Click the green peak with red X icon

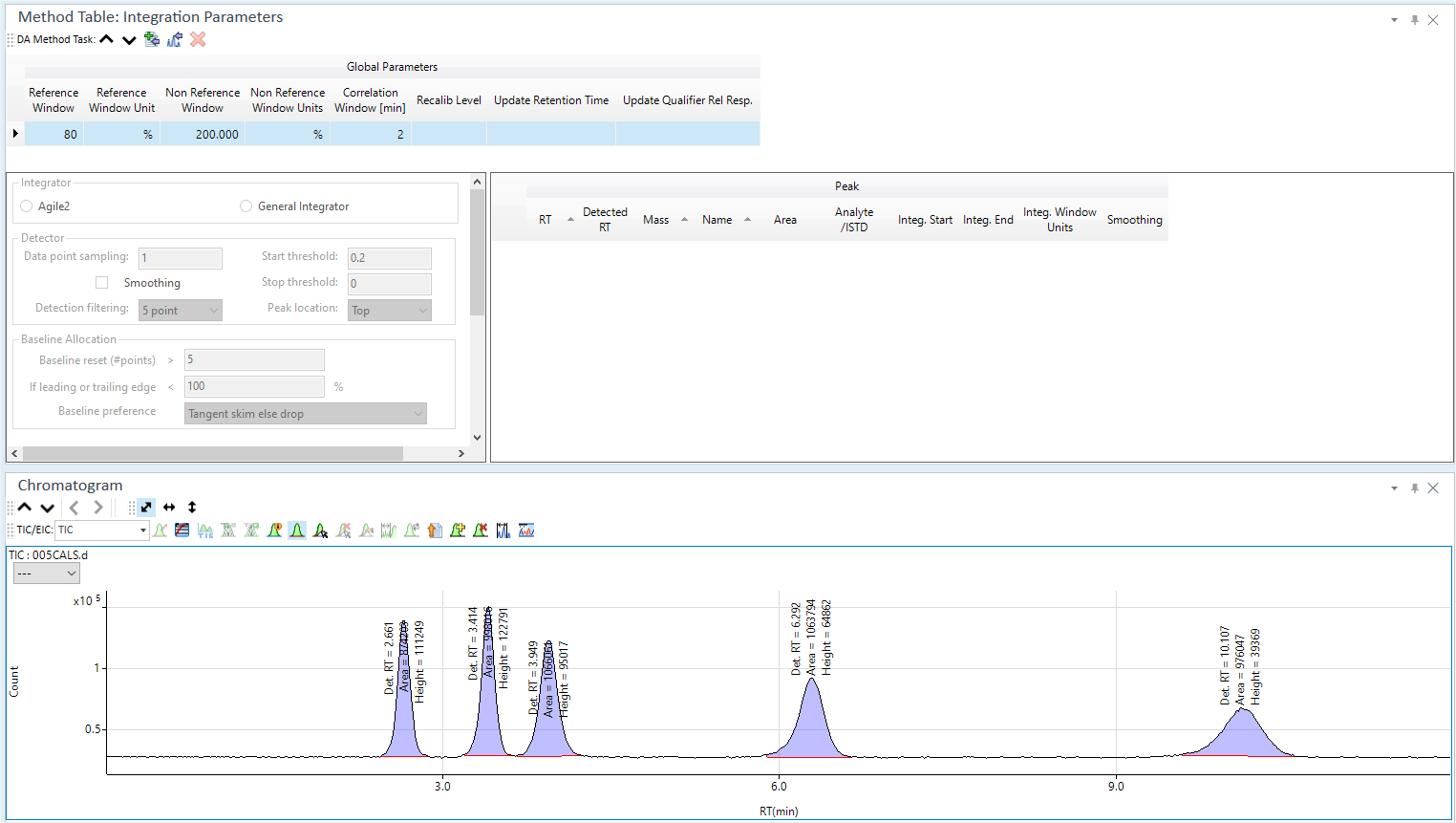click(x=481, y=530)
